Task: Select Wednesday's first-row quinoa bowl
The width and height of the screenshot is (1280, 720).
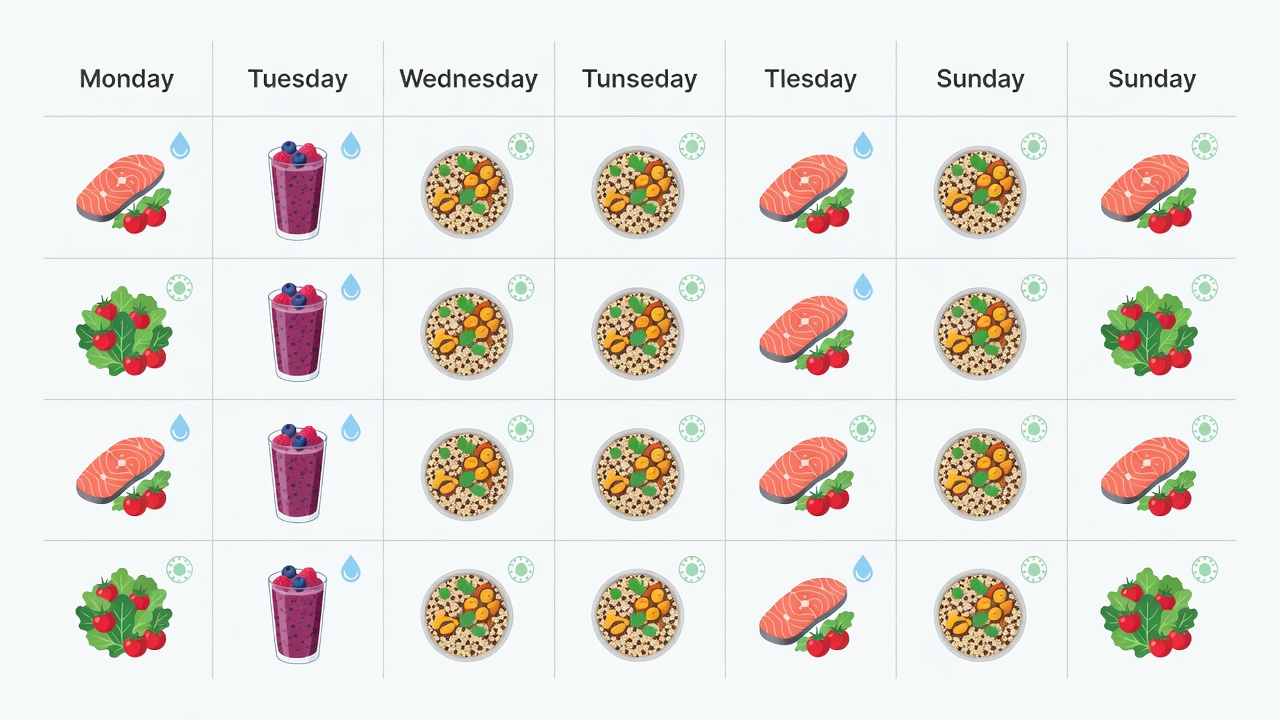Action: click(467, 192)
